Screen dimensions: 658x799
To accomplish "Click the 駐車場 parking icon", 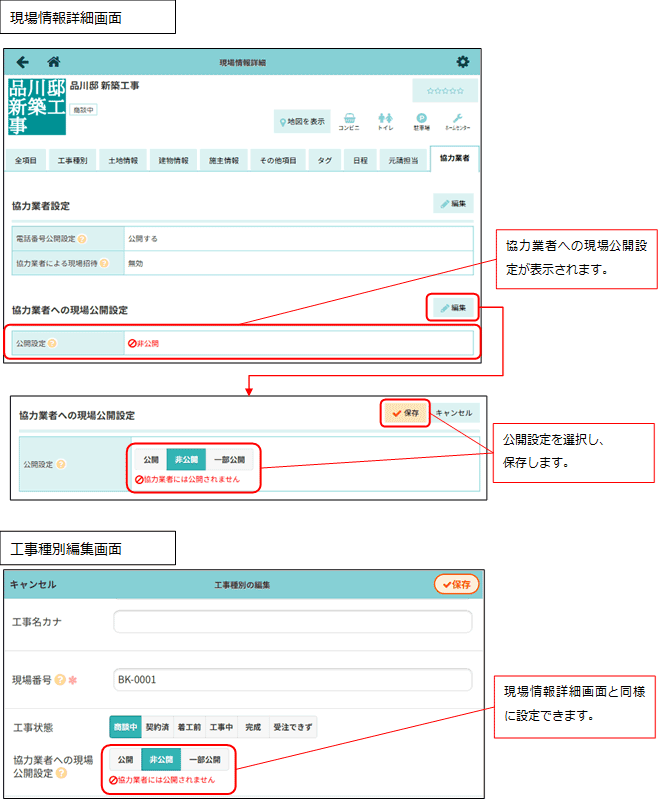I will click(421, 121).
